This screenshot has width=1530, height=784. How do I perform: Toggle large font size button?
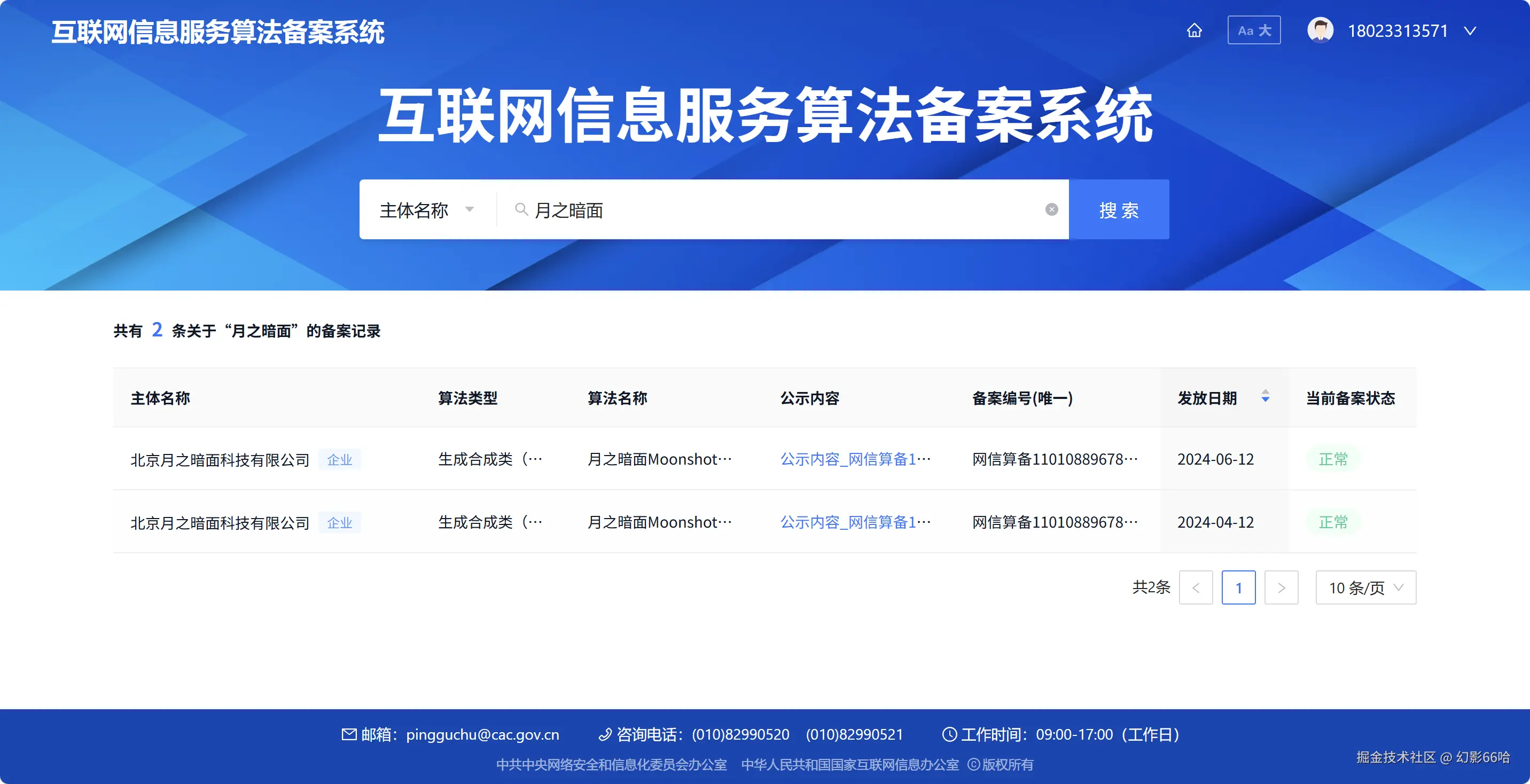click(x=1254, y=30)
